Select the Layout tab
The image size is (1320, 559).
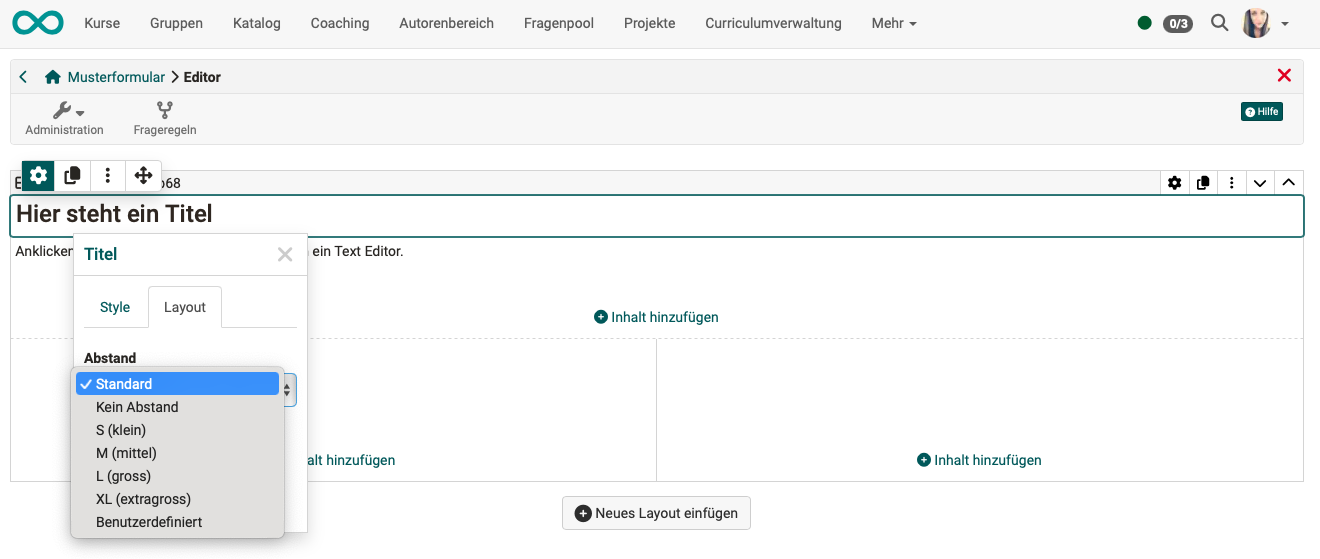click(185, 307)
